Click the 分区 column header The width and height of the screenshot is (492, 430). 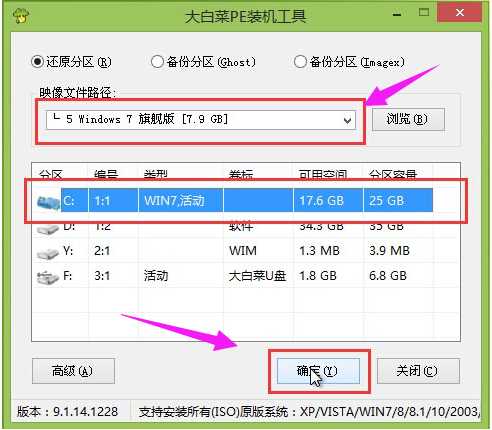(x=51, y=174)
